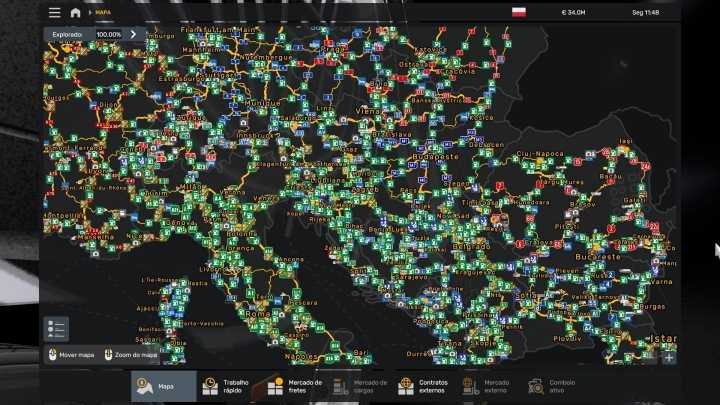Select the Burgas city label
720x405 pixels.
coord(652,306)
